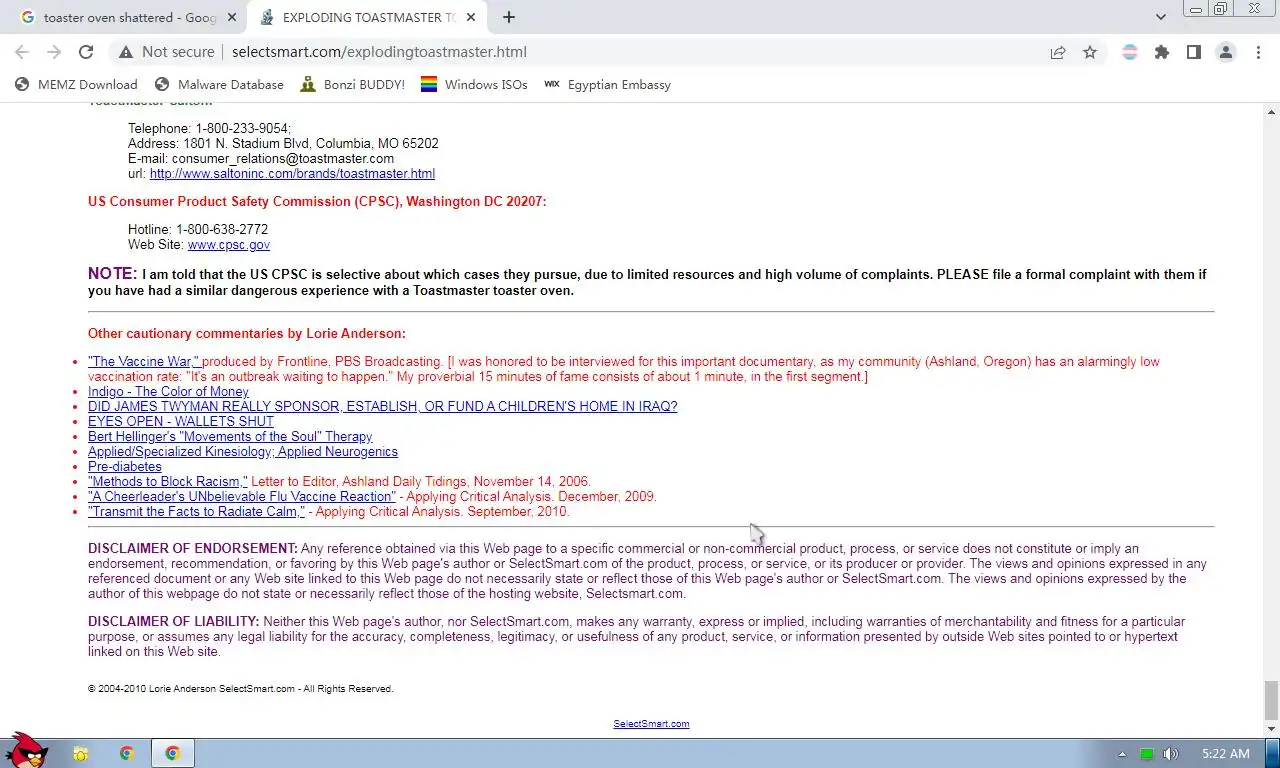Click the scrollbar down arrow
Image resolution: width=1280 pixels, height=768 pixels.
[x=1271, y=729]
